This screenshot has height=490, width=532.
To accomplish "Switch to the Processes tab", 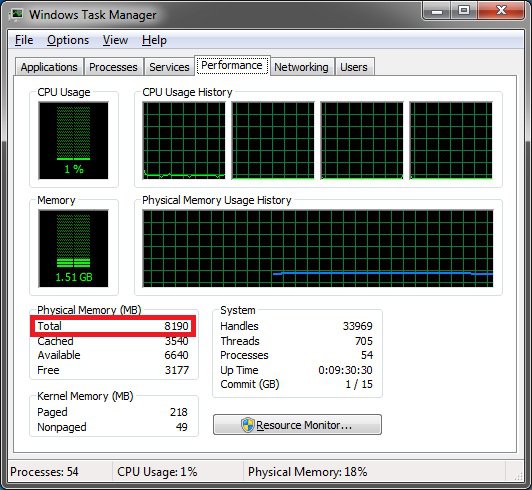I will (x=113, y=67).
